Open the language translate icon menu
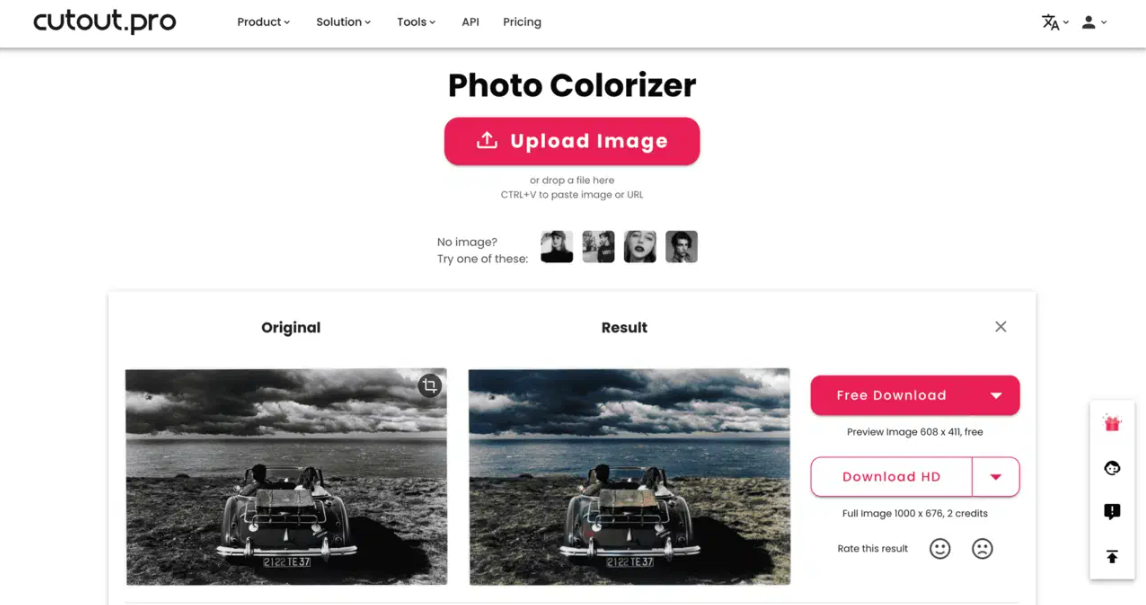This screenshot has height=605, width=1146. click(x=1055, y=22)
